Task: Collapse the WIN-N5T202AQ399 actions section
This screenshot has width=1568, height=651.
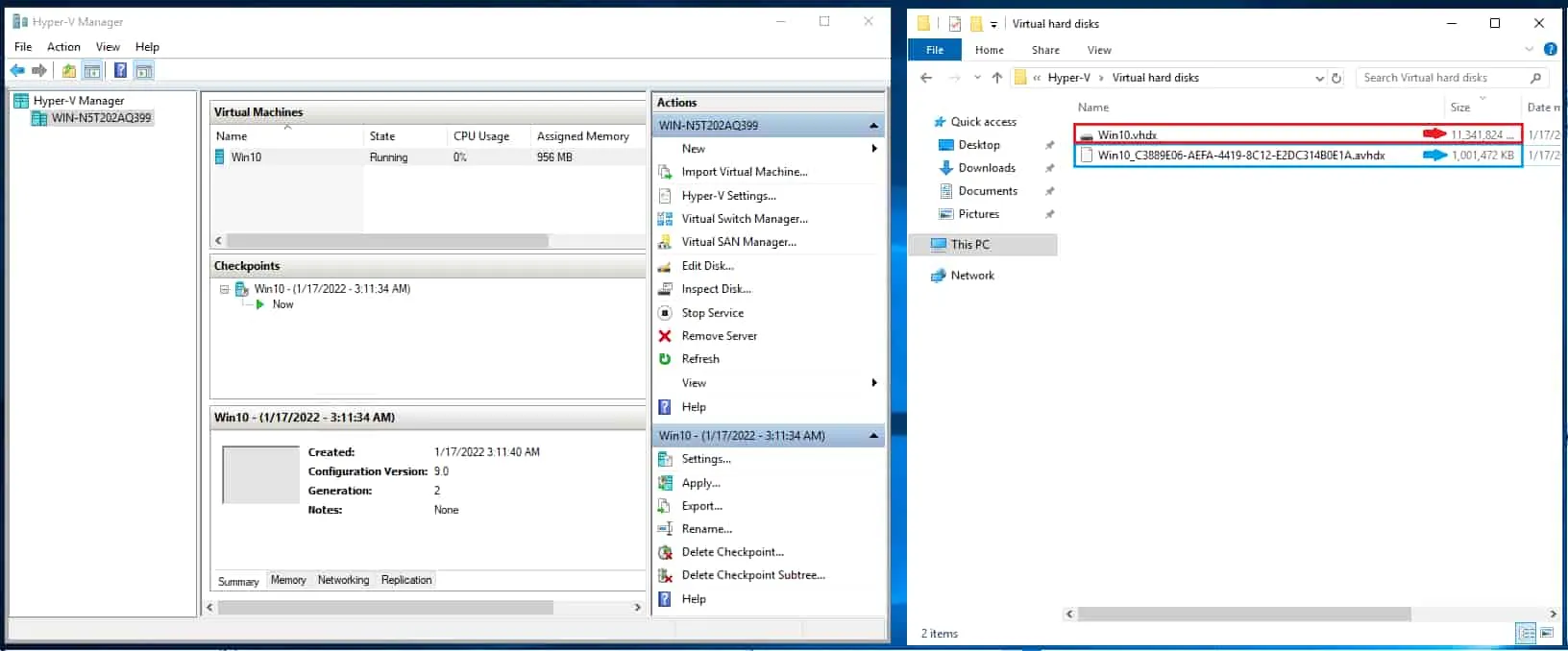Action: coord(873,126)
